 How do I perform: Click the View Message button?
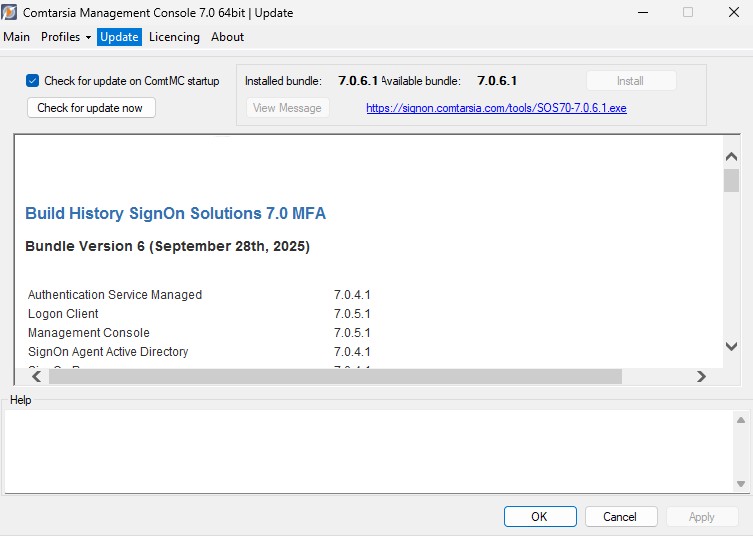point(288,108)
